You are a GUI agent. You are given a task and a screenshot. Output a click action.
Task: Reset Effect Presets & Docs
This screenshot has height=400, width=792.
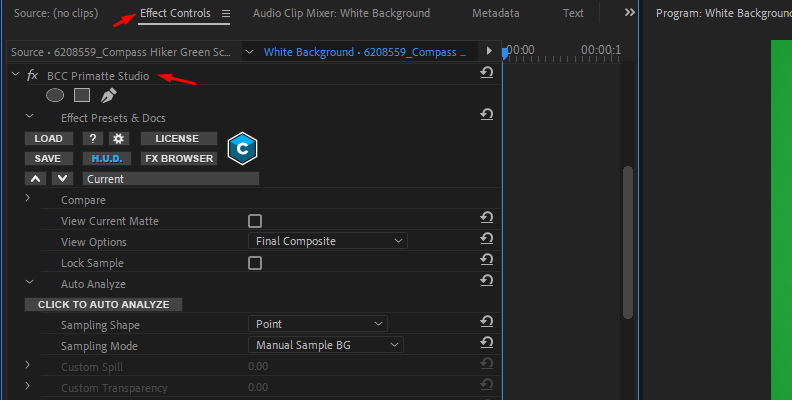pyautogui.click(x=486, y=115)
